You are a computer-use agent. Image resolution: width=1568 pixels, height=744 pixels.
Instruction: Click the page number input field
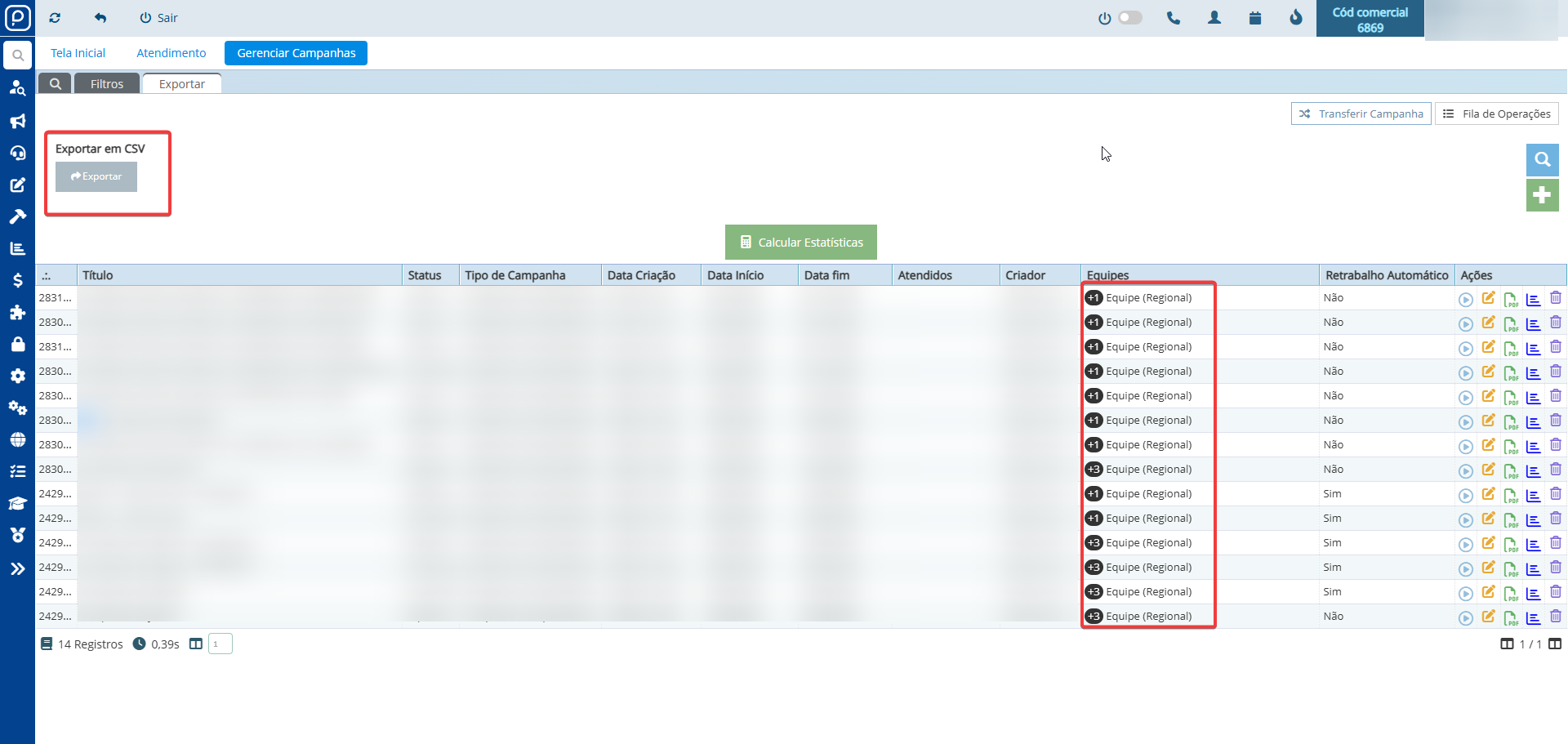(220, 644)
